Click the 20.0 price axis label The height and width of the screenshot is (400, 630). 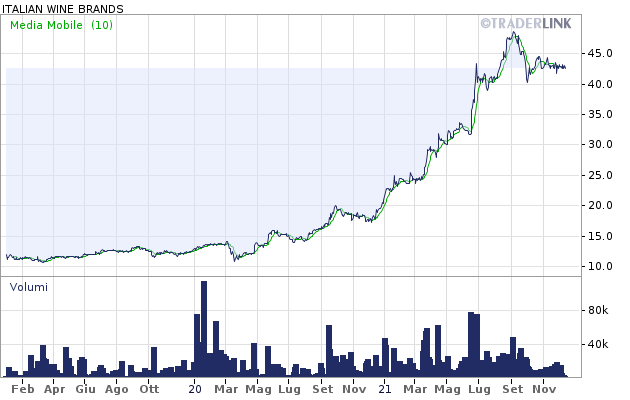point(600,205)
